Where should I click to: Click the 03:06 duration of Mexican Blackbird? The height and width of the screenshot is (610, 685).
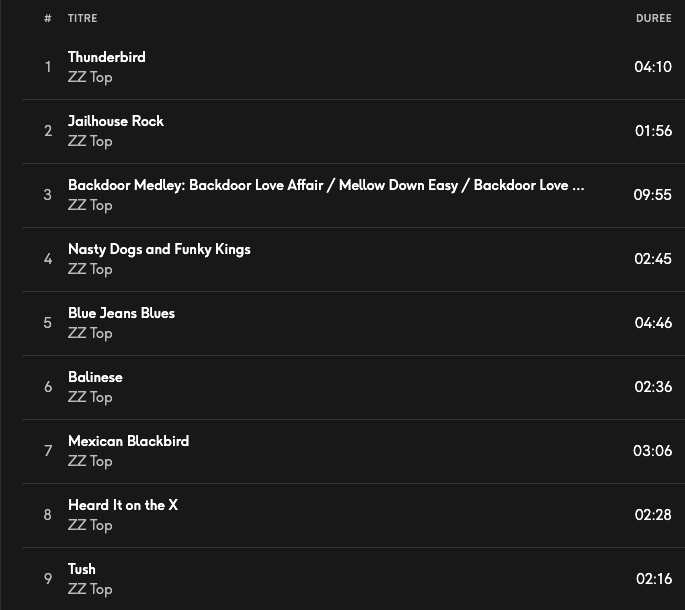[x=652, y=451]
